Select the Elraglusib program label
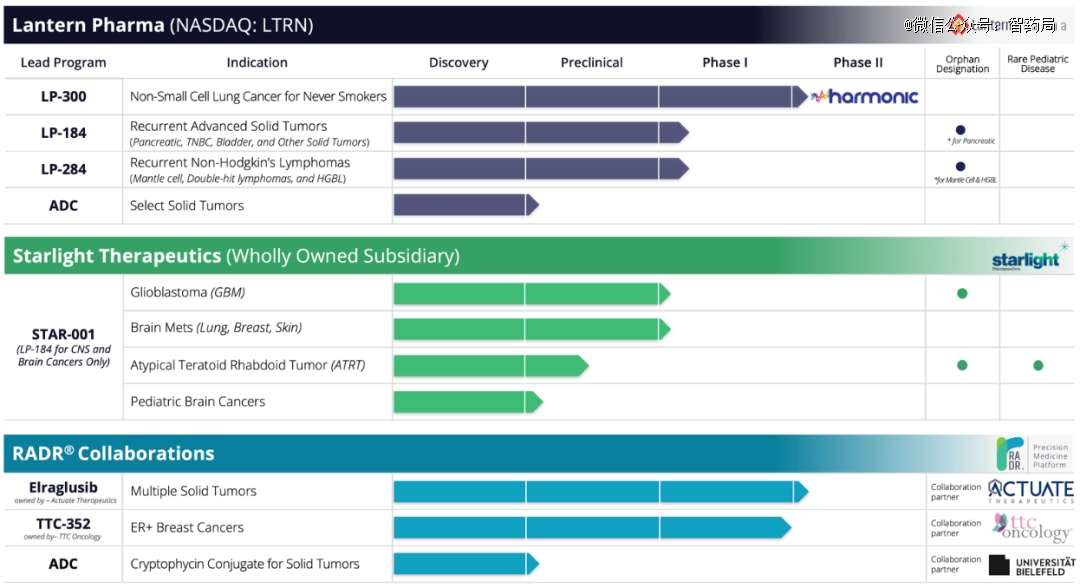Image resolution: width=1080 pixels, height=588 pixels. coord(63,487)
